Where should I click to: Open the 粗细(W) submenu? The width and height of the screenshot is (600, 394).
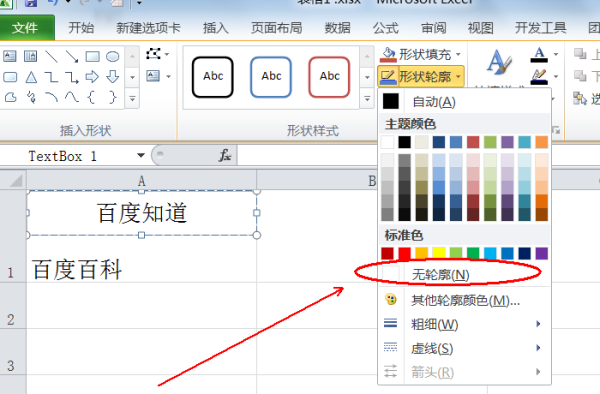(464, 324)
